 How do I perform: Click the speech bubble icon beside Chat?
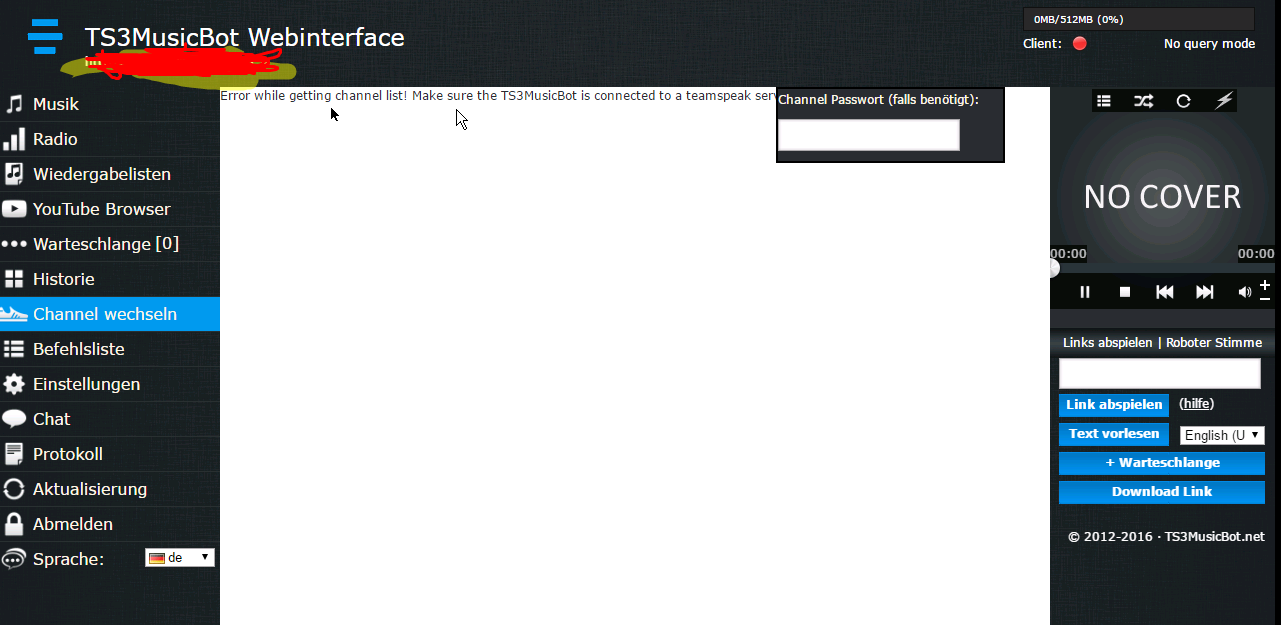click(x=14, y=419)
